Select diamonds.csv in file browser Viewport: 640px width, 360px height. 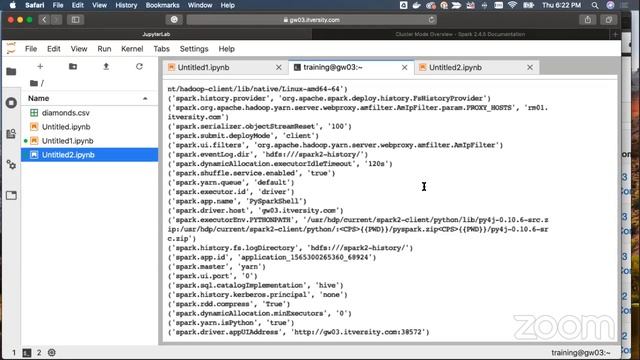[89, 113]
